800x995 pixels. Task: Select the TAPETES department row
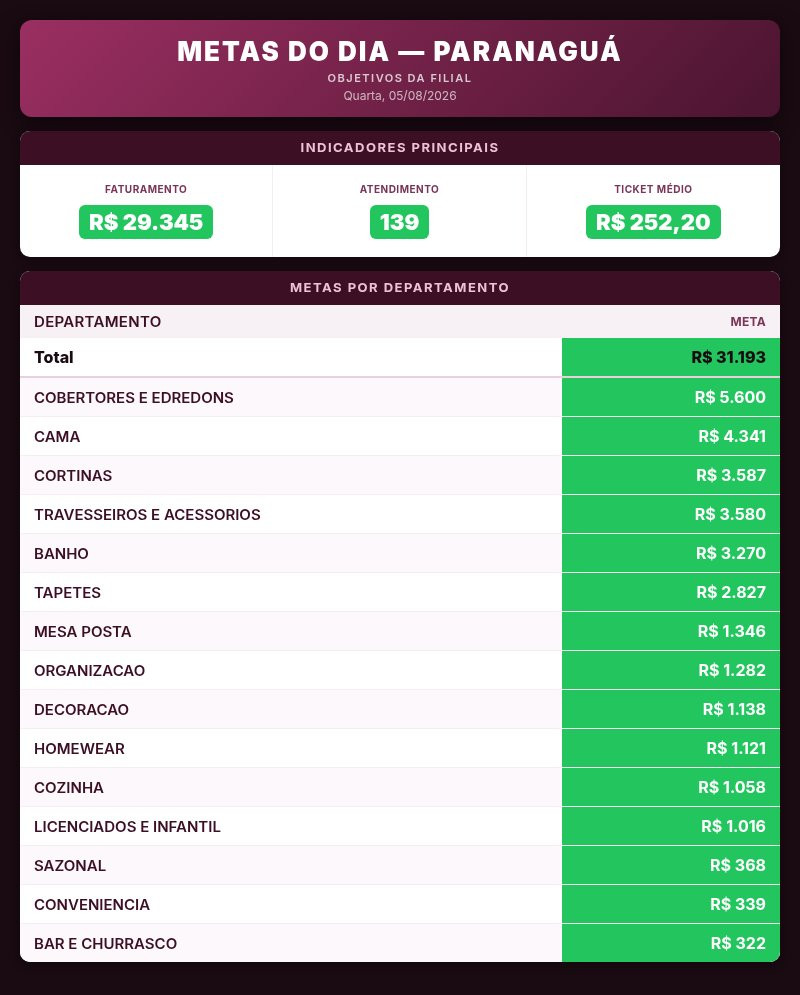[400, 593]
